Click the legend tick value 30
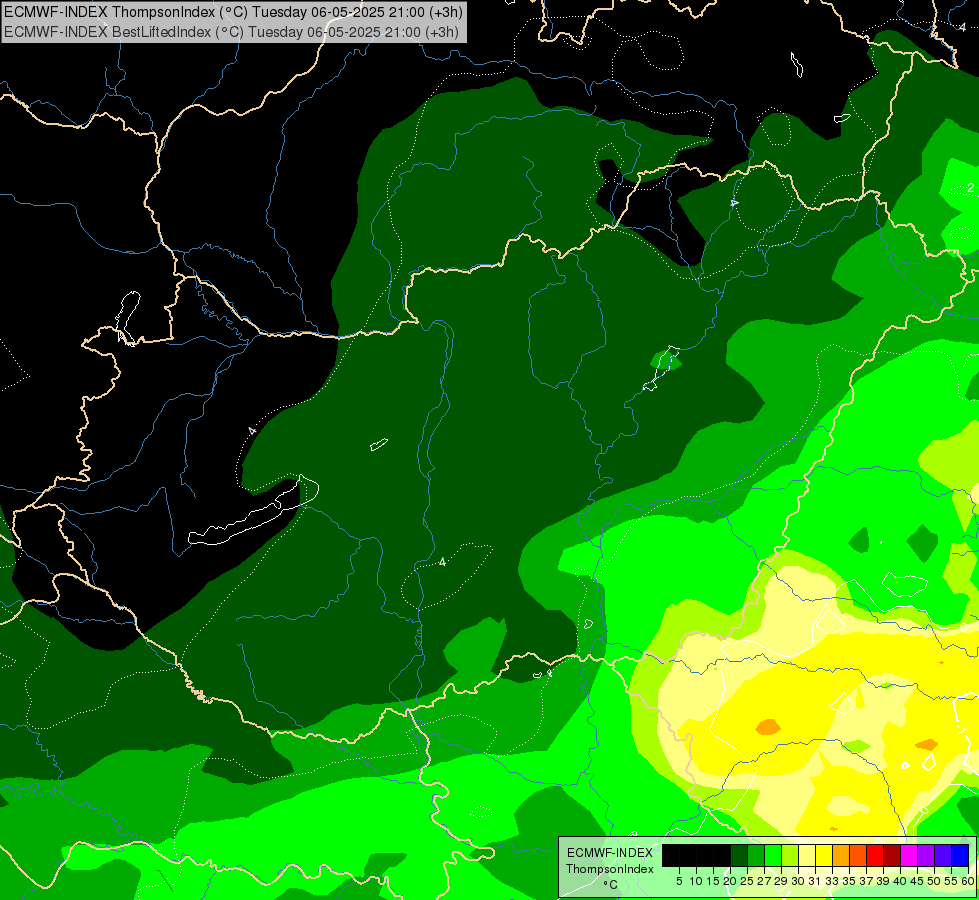The image size is (979, 900). (799, 881)
